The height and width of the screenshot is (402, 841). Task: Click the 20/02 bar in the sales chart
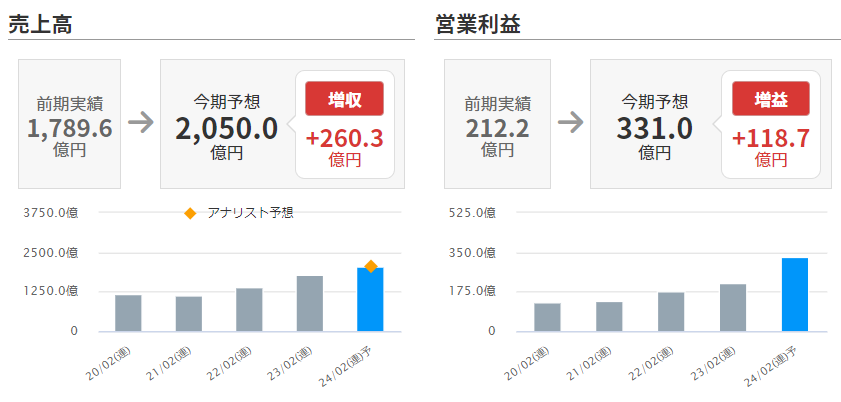coord(128,313)
